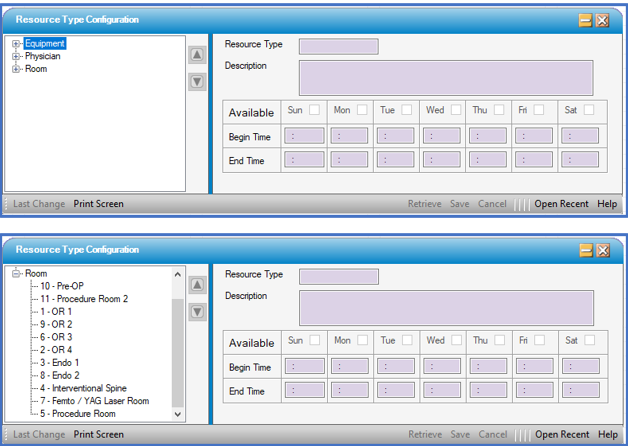Enable the Mon checkbox in the collapsed-tree window
The width and height of the screenshot is (628, 446).
click(x=362, y=110)
